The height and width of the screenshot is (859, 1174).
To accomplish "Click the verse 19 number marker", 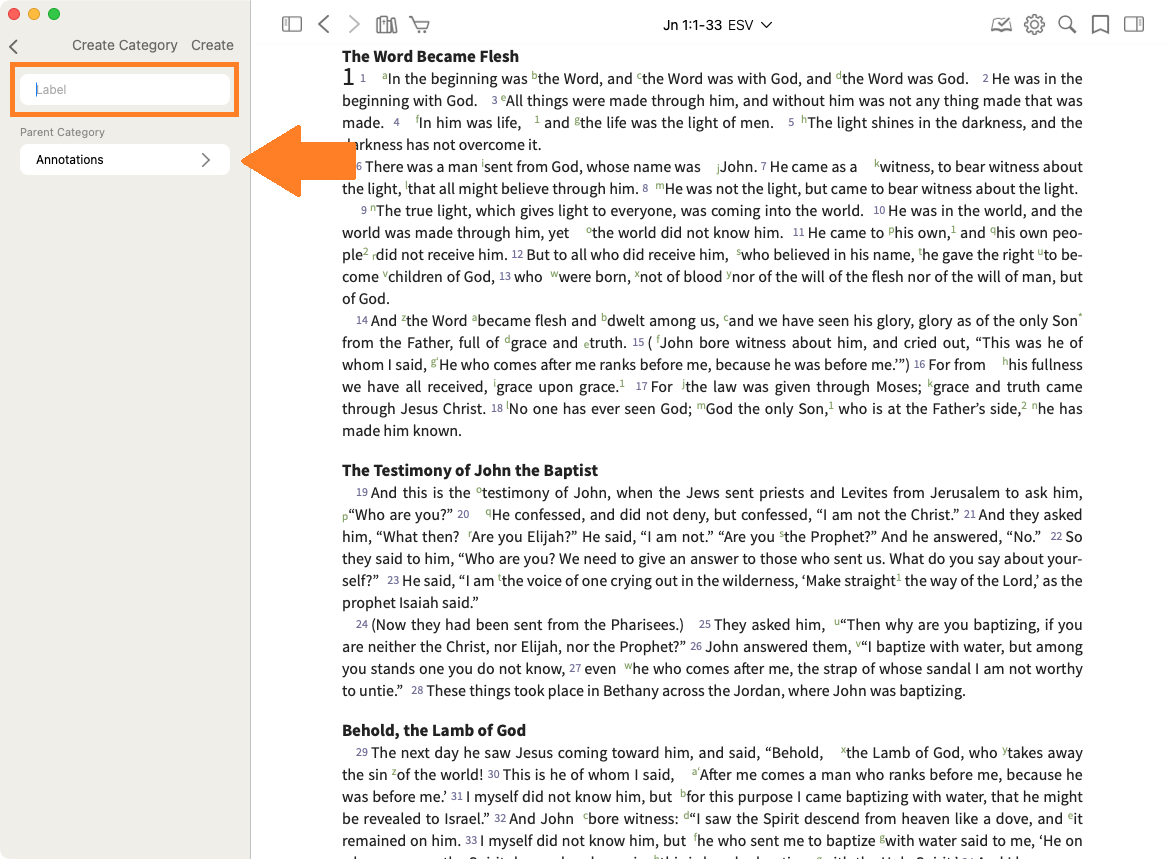I will (362, 493).
